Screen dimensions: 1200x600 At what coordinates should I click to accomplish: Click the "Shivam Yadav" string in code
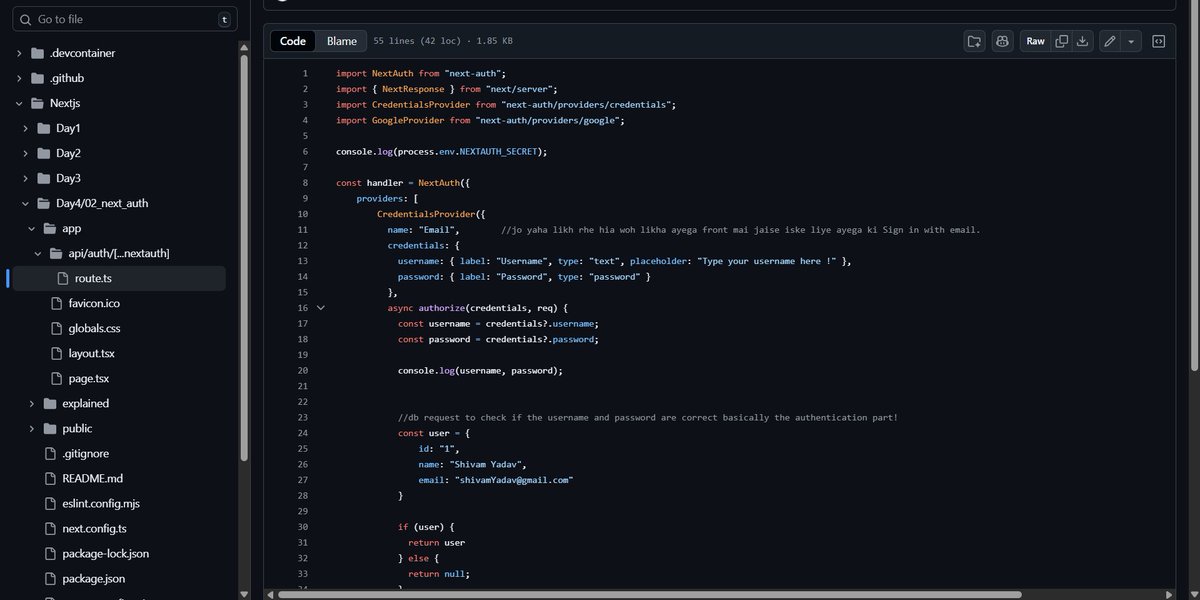(x=485, y=464)
